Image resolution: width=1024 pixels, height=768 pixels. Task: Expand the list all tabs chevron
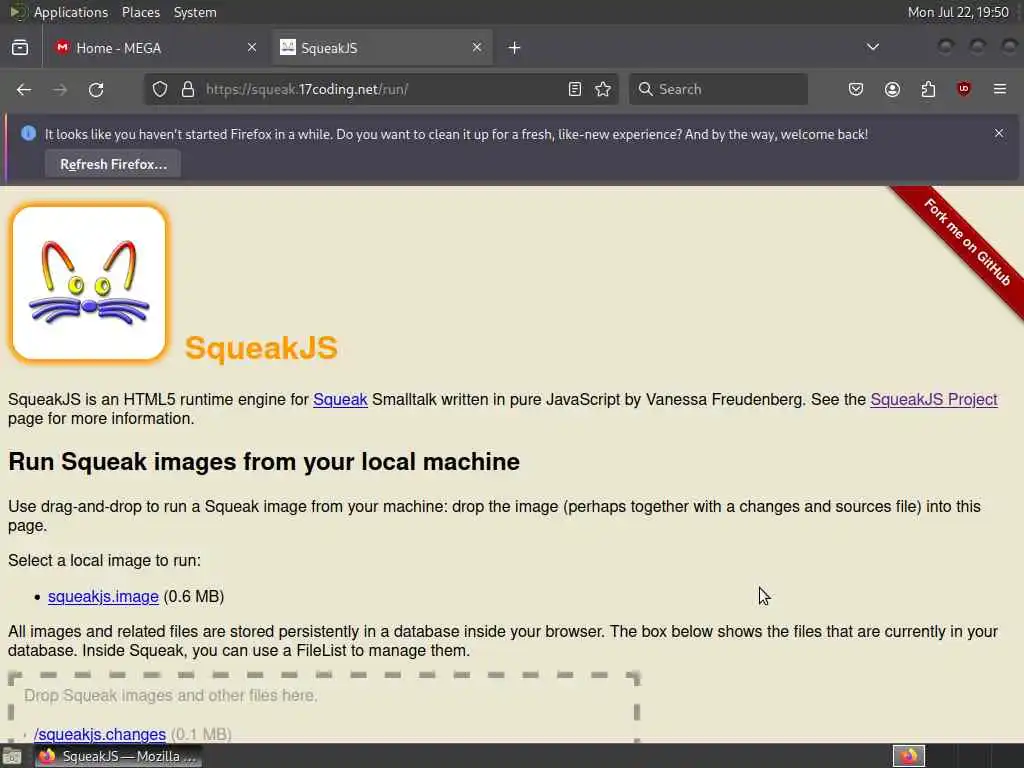[x=872, y=47]
